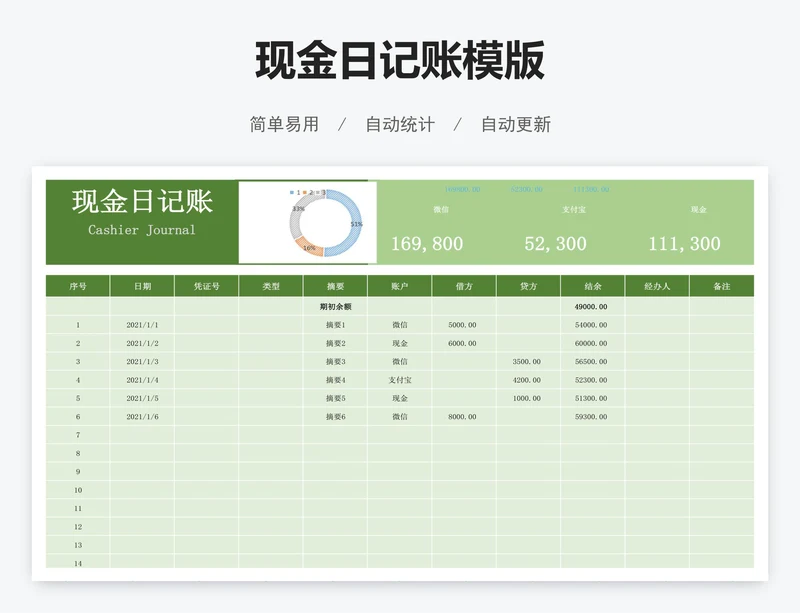
Task: Click the 52,300 total value
Action: pos(556,243)
